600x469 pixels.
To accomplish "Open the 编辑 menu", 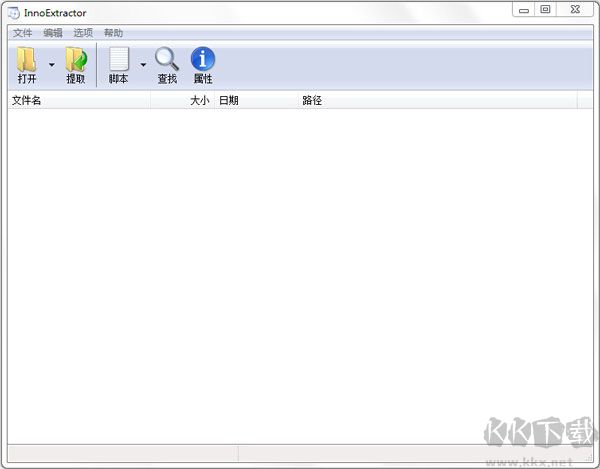I will 53,33.
